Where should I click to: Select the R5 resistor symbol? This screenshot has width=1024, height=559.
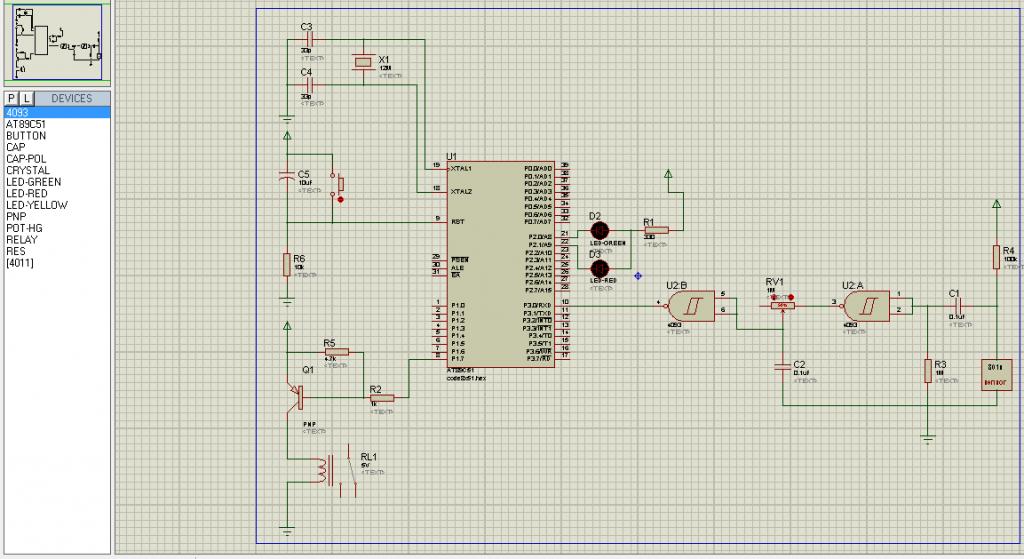tap(336, 352)
